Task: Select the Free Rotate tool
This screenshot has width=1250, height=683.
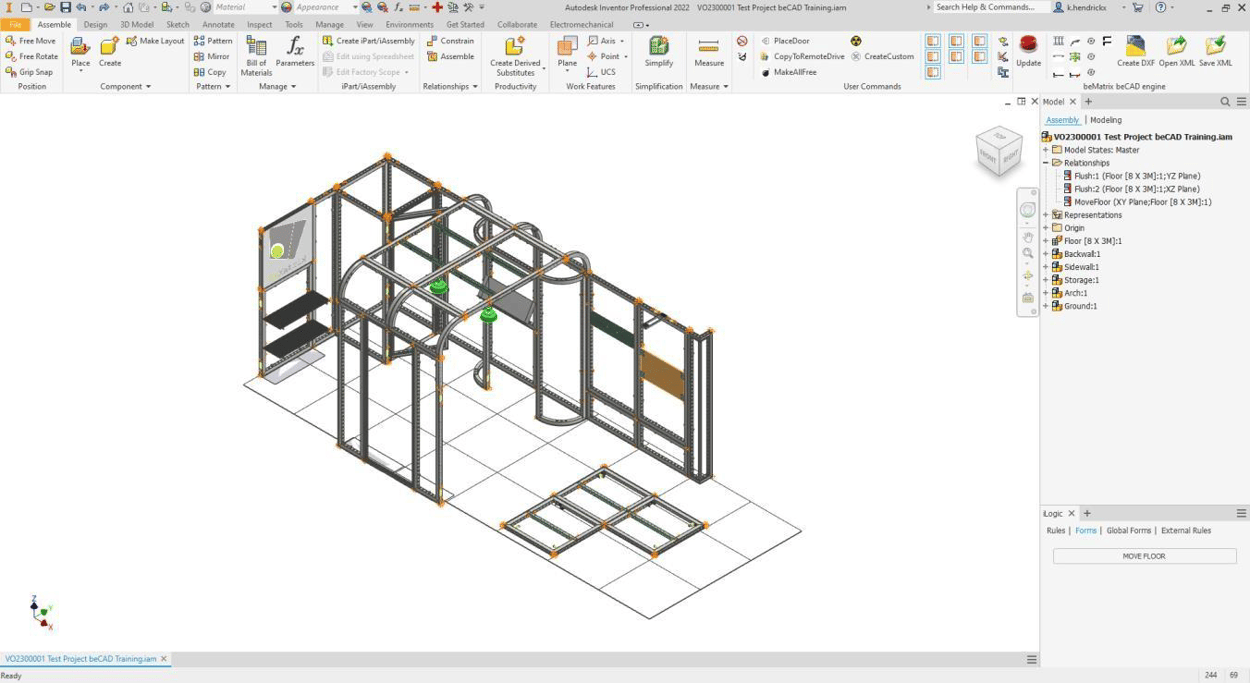Action: coord(31,56)
